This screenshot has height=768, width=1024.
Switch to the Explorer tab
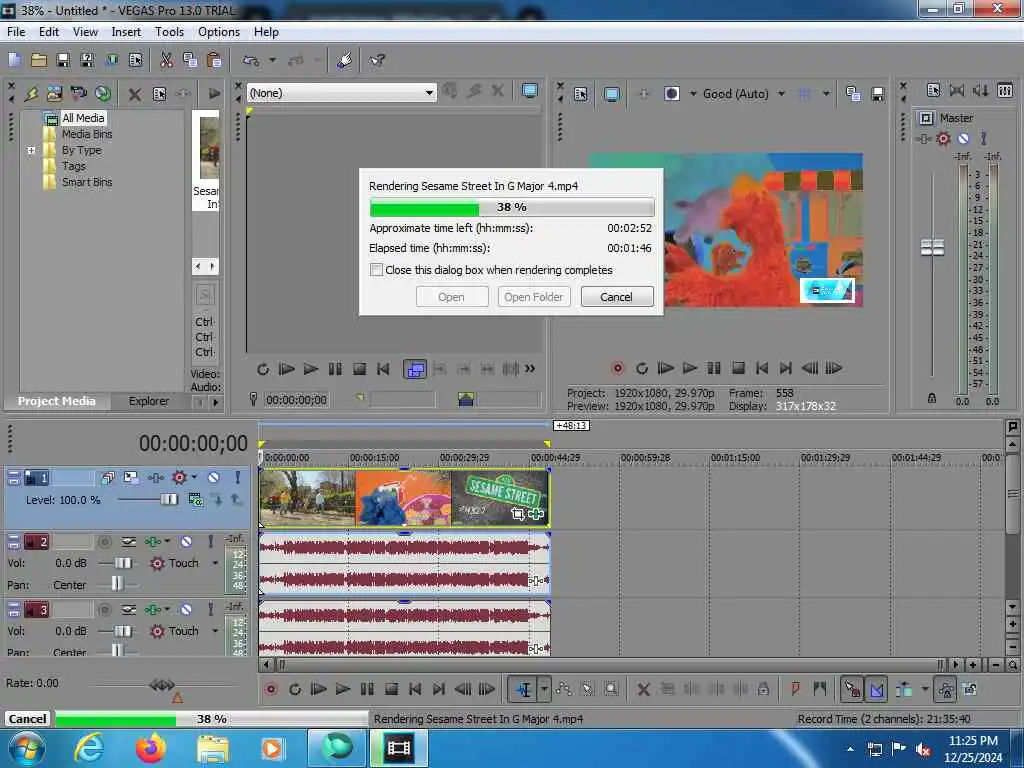(149, 401)
